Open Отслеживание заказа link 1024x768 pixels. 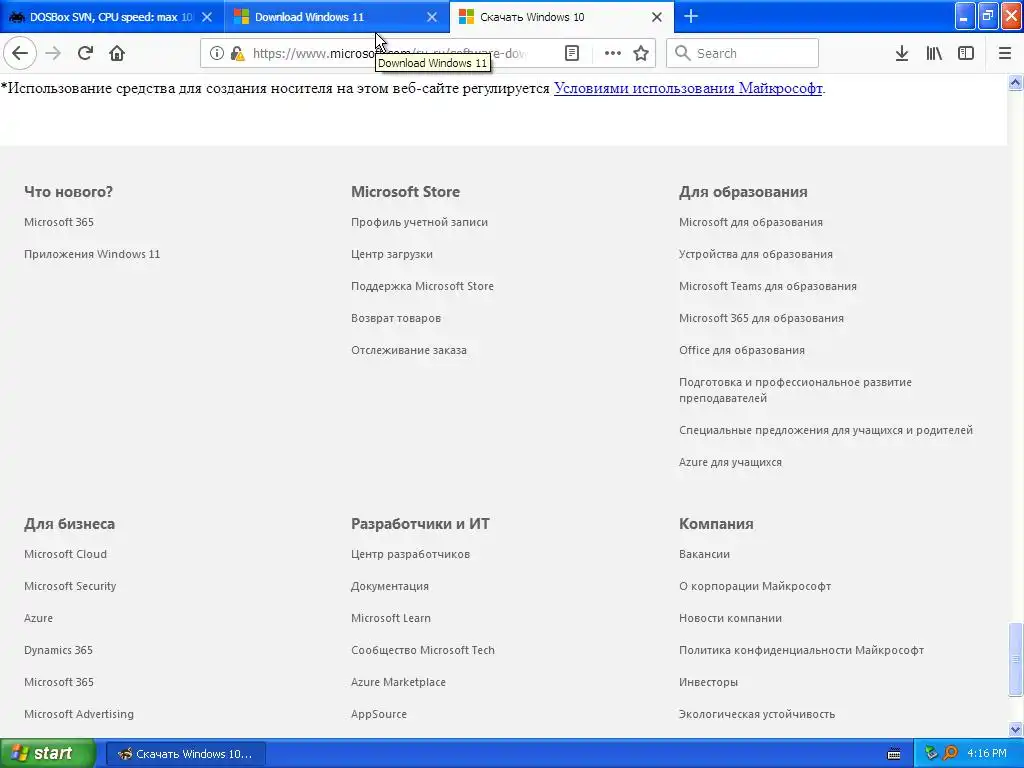(x=409, y=350)
